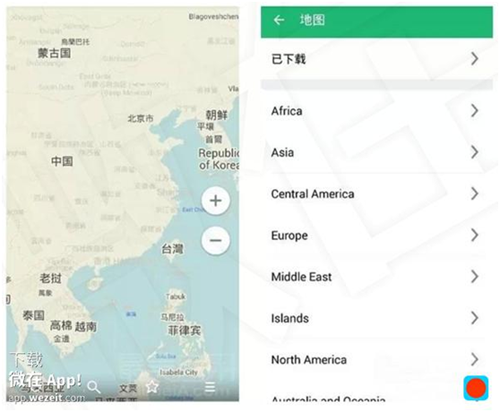The height and width of the screenshot is (412, 500).
Task: Zoom out with the minus button
Action: click(x=216, y=240)
